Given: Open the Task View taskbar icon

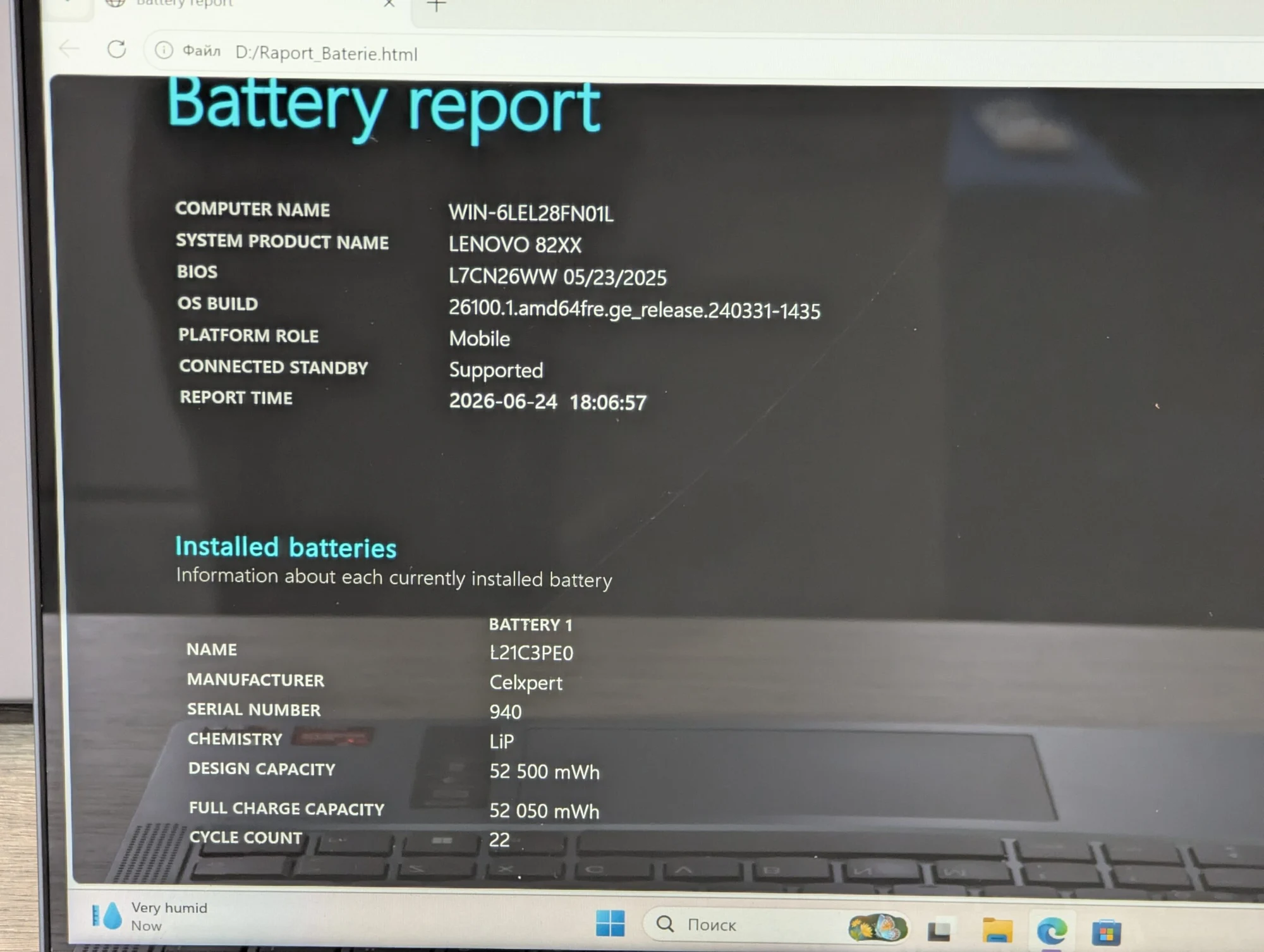Looking at the screenshot, I should (x=939, y=930).
